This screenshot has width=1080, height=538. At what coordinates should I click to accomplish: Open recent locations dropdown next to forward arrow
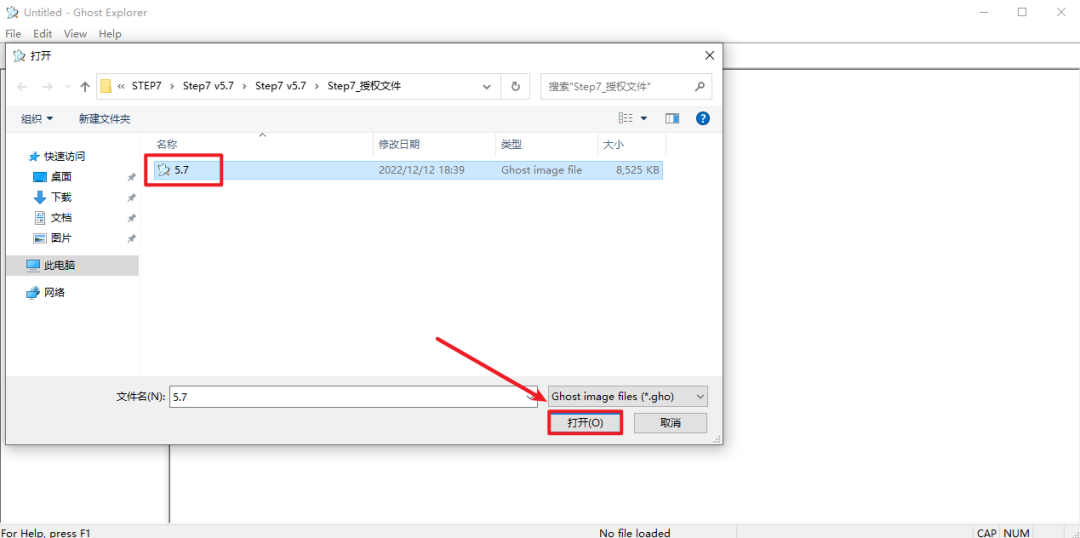point(67,87)
